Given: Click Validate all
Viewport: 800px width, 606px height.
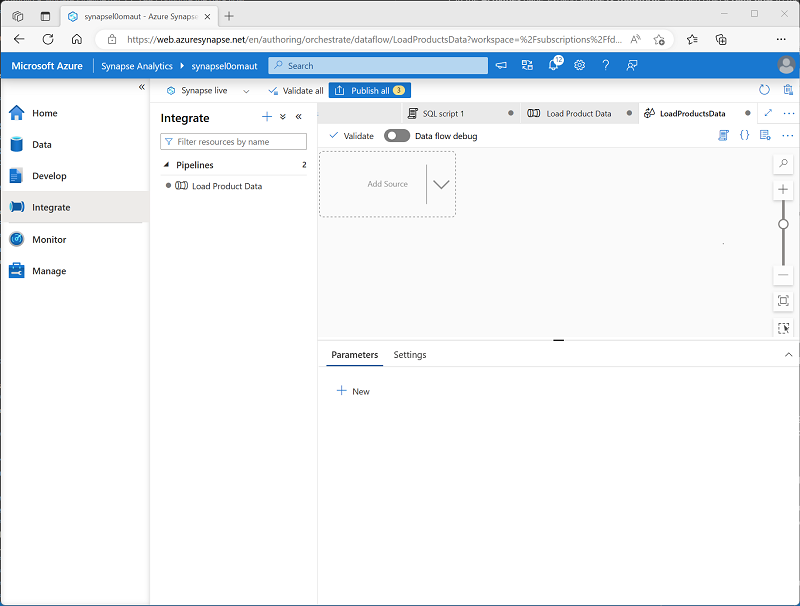Looking at the screenshot, I should point(296,91).
